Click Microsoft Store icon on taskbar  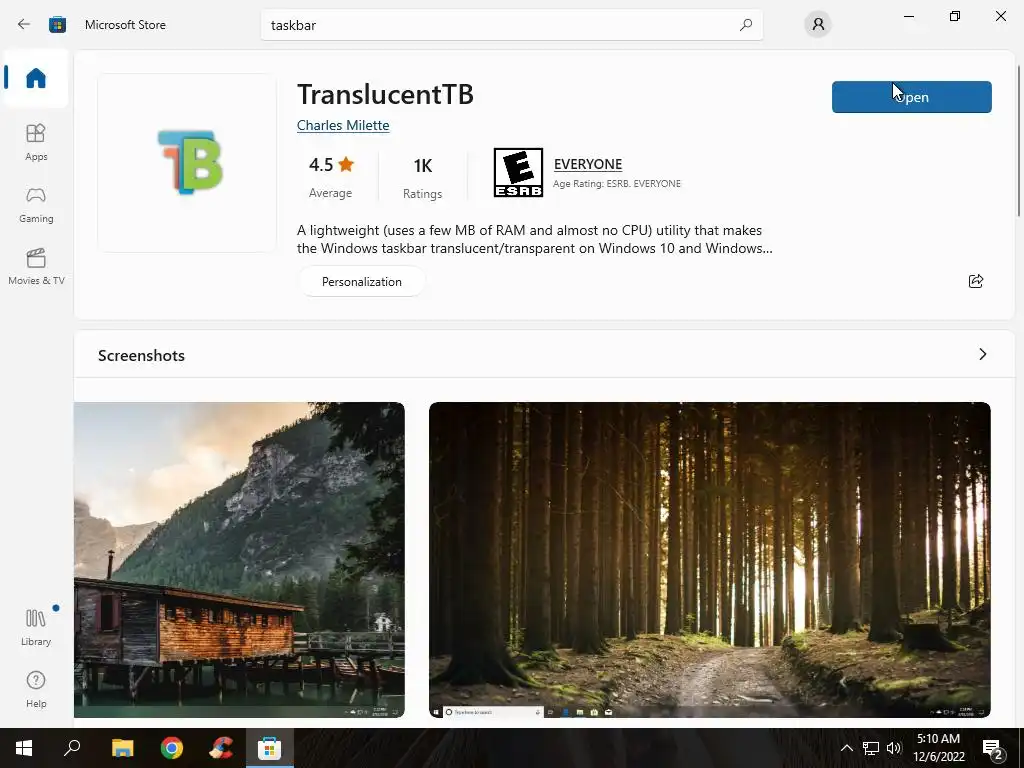click(269, 748)
